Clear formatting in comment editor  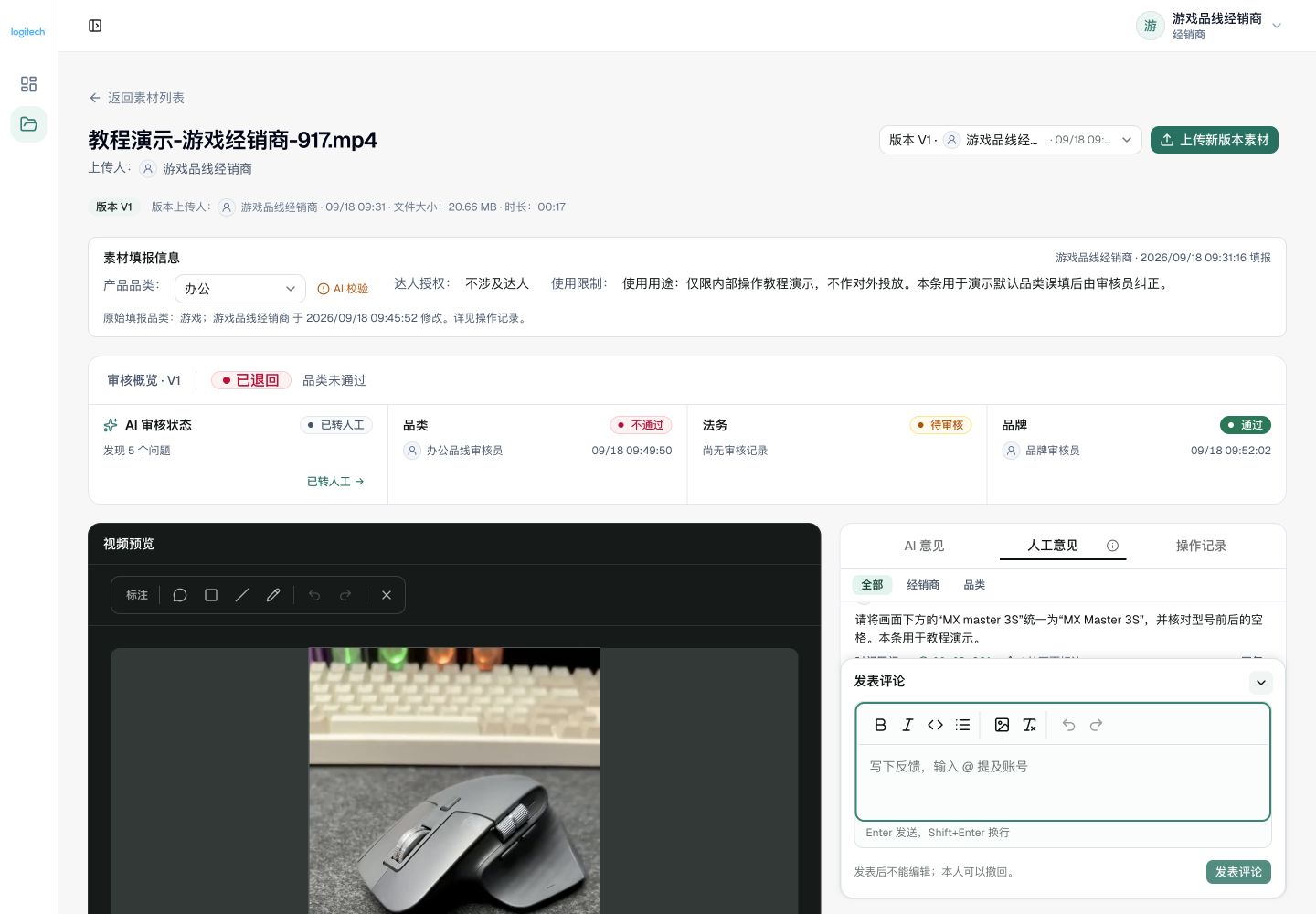point(1029,725)
